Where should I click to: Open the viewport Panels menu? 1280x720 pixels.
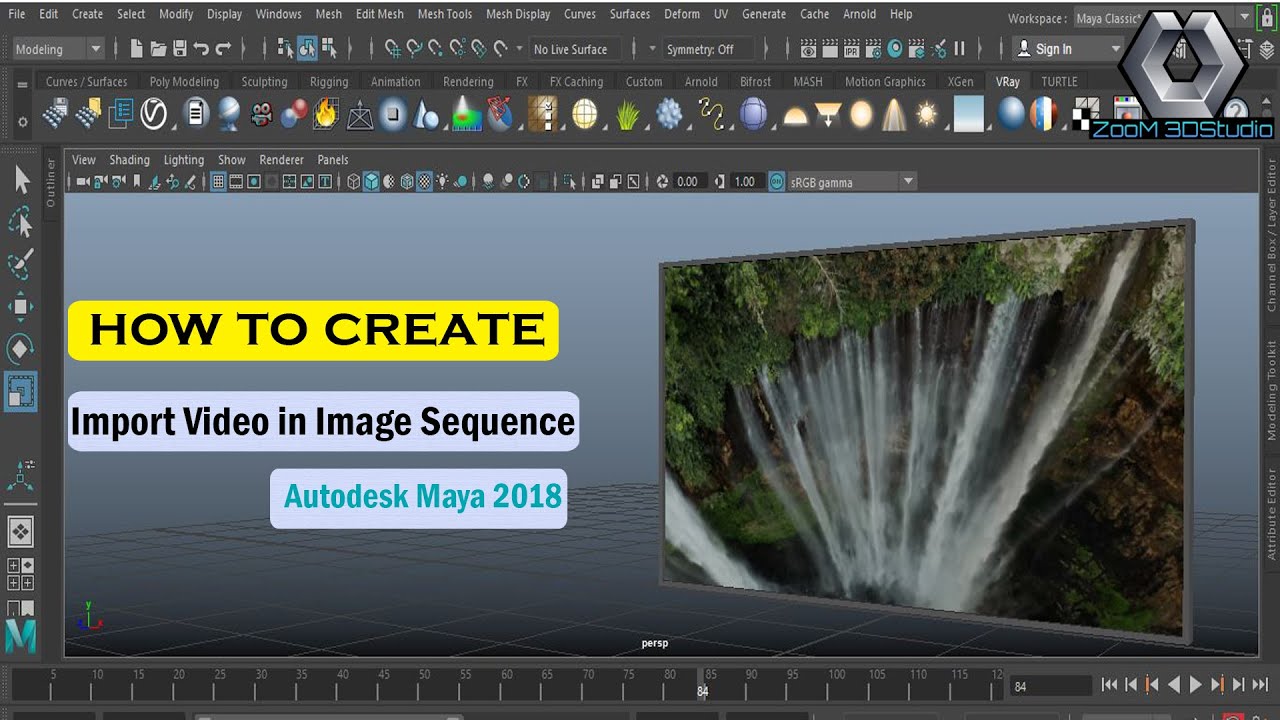click(x=333, y=160)
